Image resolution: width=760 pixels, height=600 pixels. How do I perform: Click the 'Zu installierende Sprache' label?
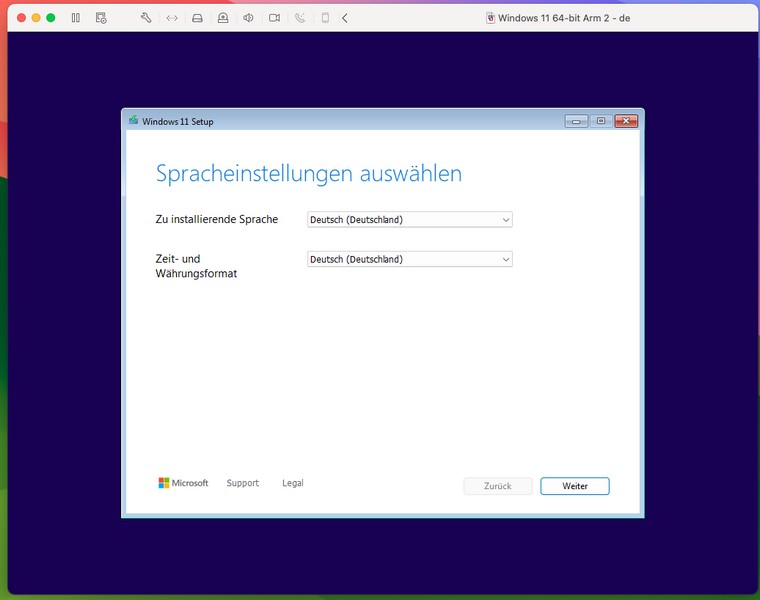217,219
